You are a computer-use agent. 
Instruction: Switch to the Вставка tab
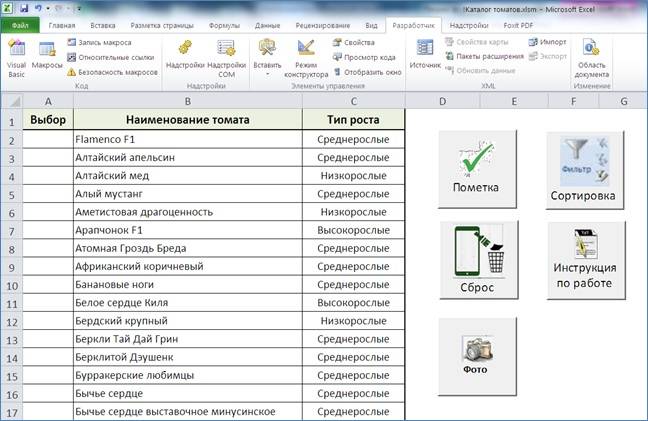point(102,25)
